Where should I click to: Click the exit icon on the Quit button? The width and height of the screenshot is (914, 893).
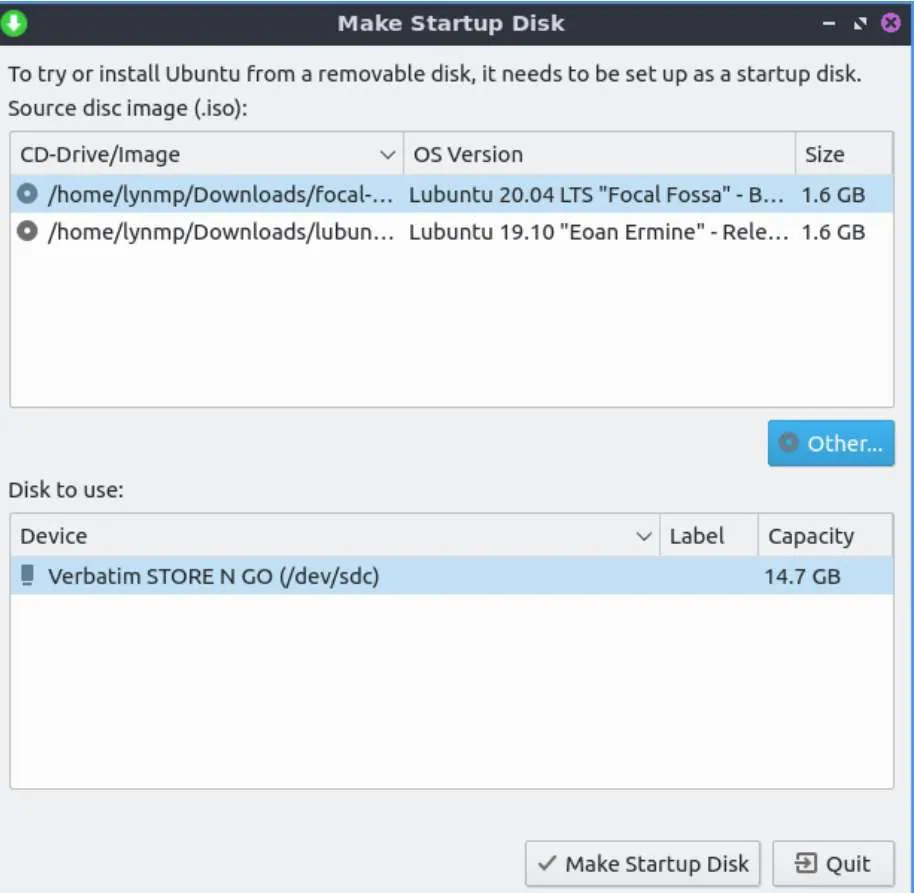pyautogui.click(x=805, y=863)
